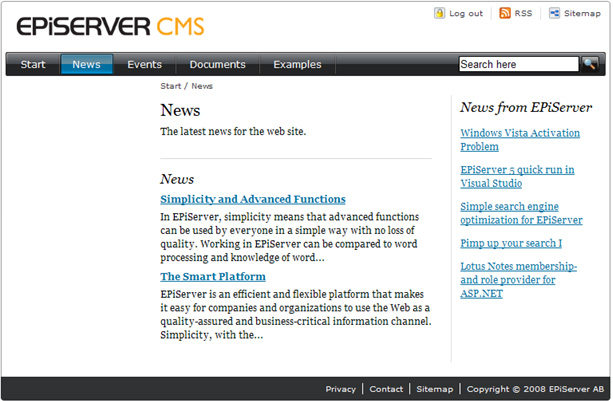
Task: Open The Smart Platform article
Action: 212,276
